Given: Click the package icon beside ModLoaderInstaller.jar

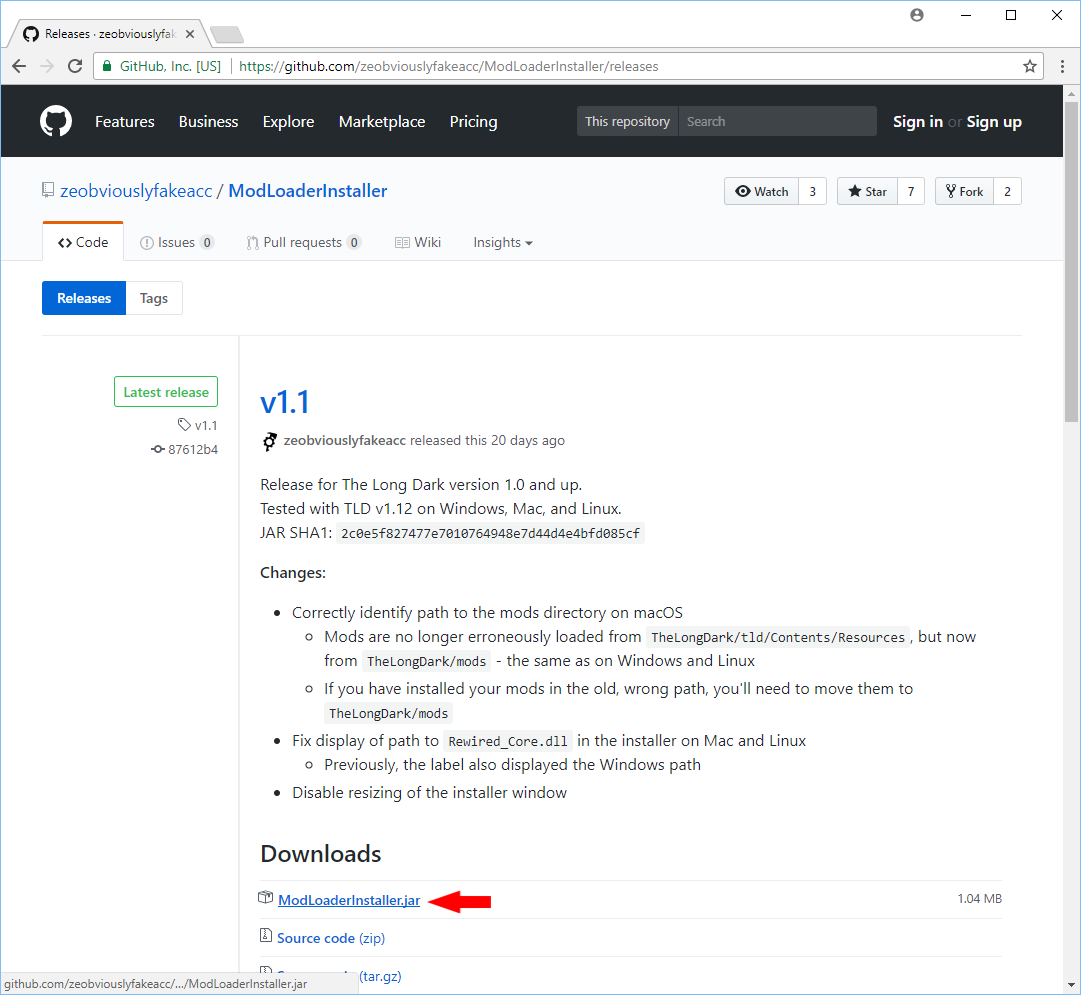Looking at the screenshot, I should pos(265,898).
